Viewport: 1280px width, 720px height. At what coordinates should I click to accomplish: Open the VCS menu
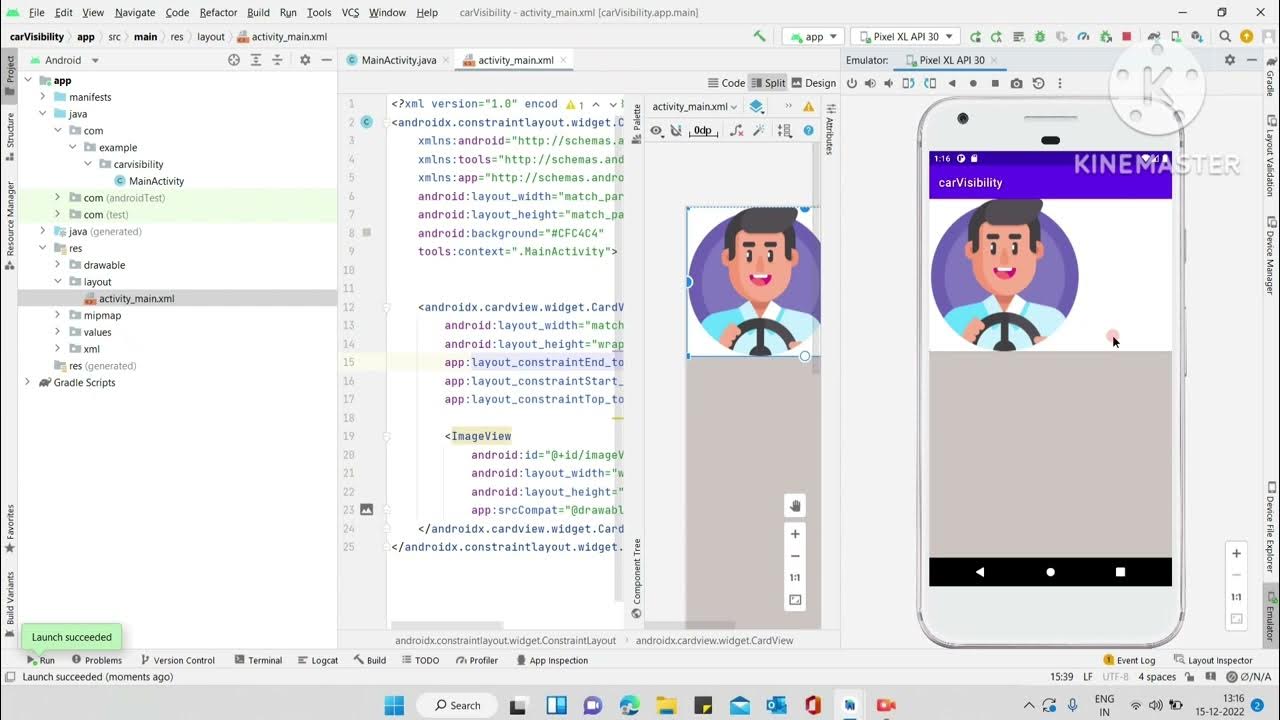[x=350, y=12]
